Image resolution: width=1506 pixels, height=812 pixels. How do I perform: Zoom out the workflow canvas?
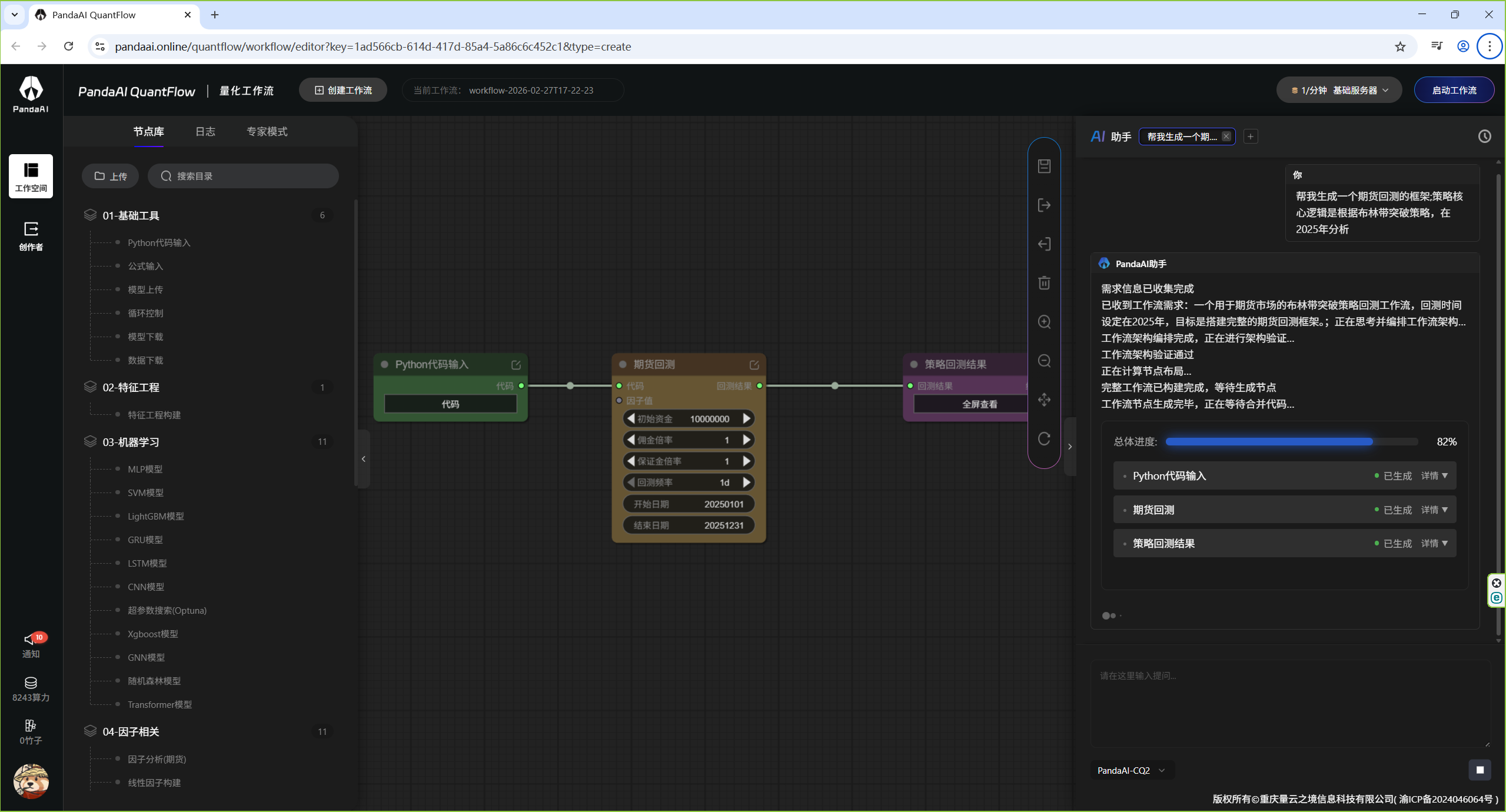(x=1044, y=361)
